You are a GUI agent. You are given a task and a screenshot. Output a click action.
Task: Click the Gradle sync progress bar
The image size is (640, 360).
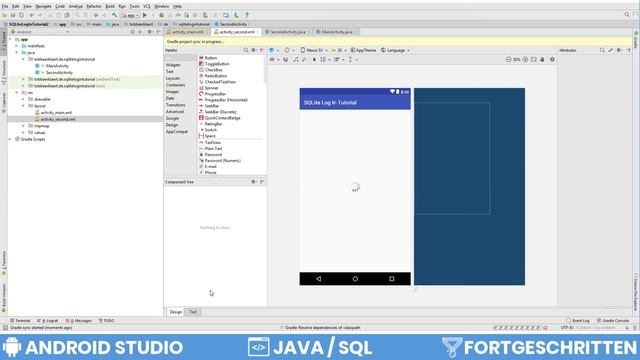pyautogui.click(x=517, y=328)
